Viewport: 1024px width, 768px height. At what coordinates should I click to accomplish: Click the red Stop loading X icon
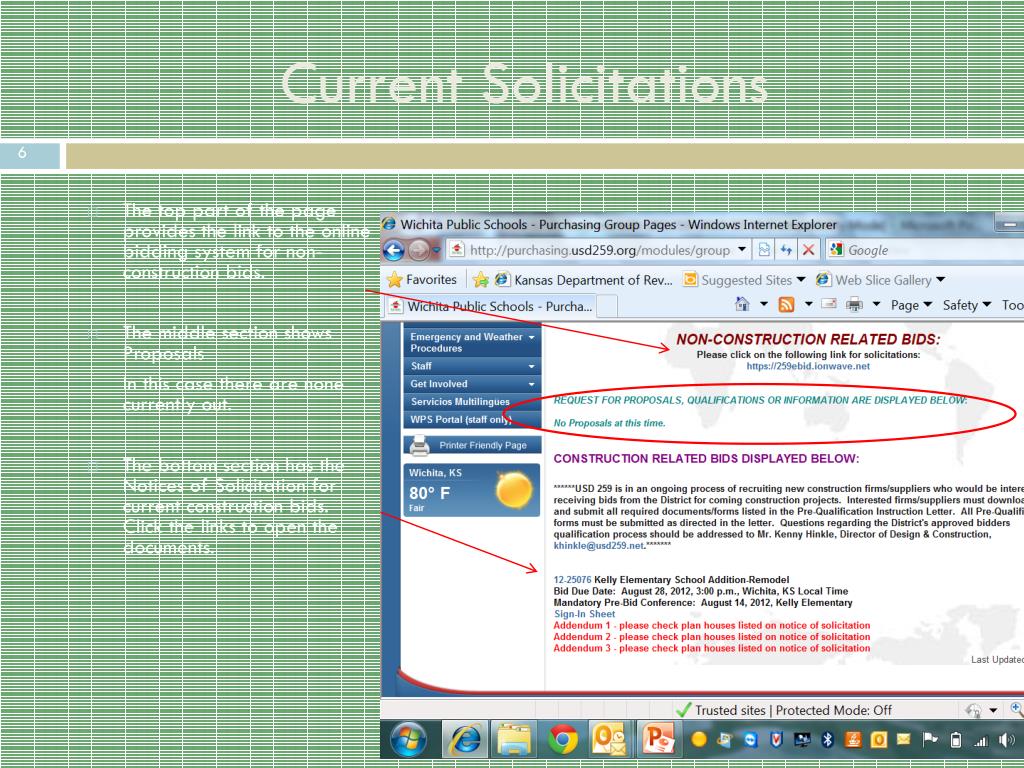pos(808,249)
